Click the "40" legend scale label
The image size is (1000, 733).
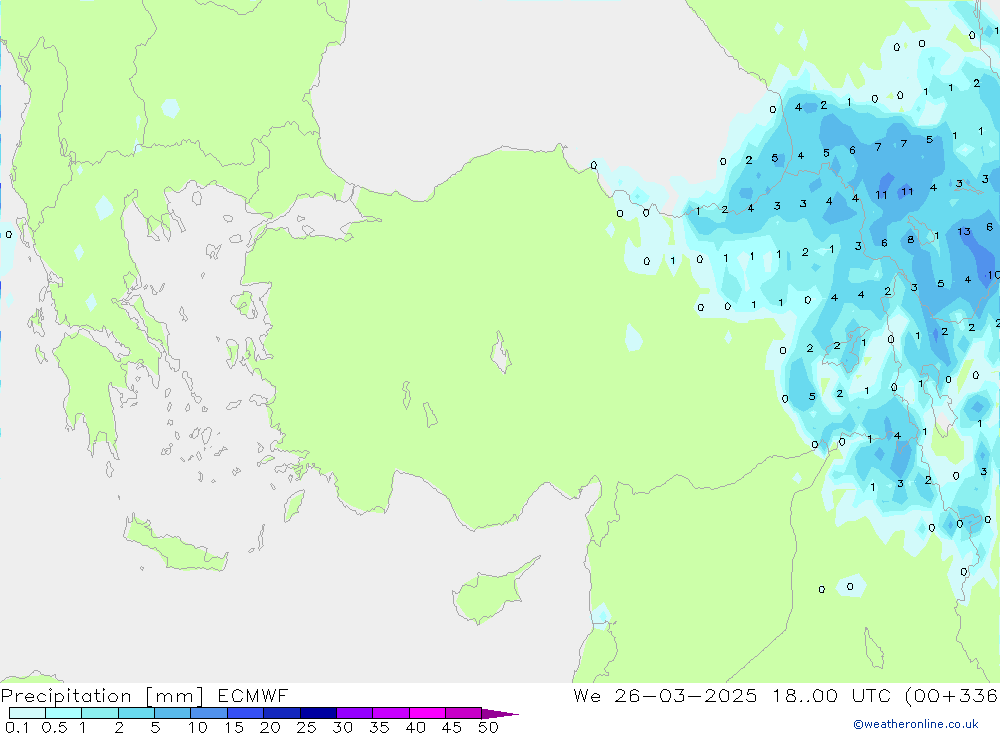(x=416, y=727)
